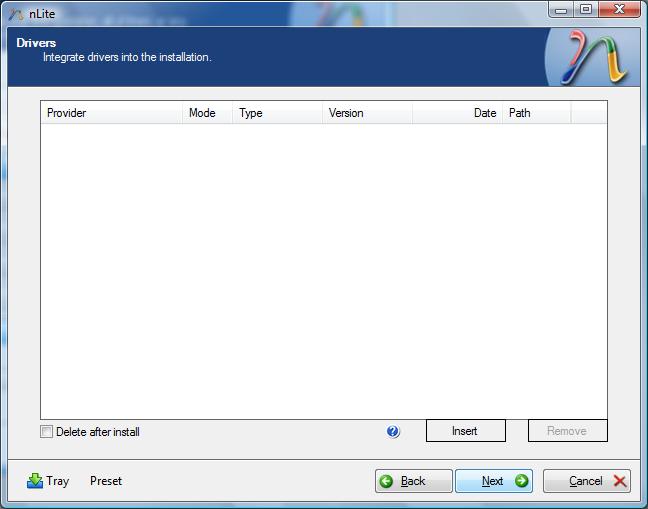This screenshot has width=648, height=509.
Task: Go to Back page
Action: tap(414, 481)
